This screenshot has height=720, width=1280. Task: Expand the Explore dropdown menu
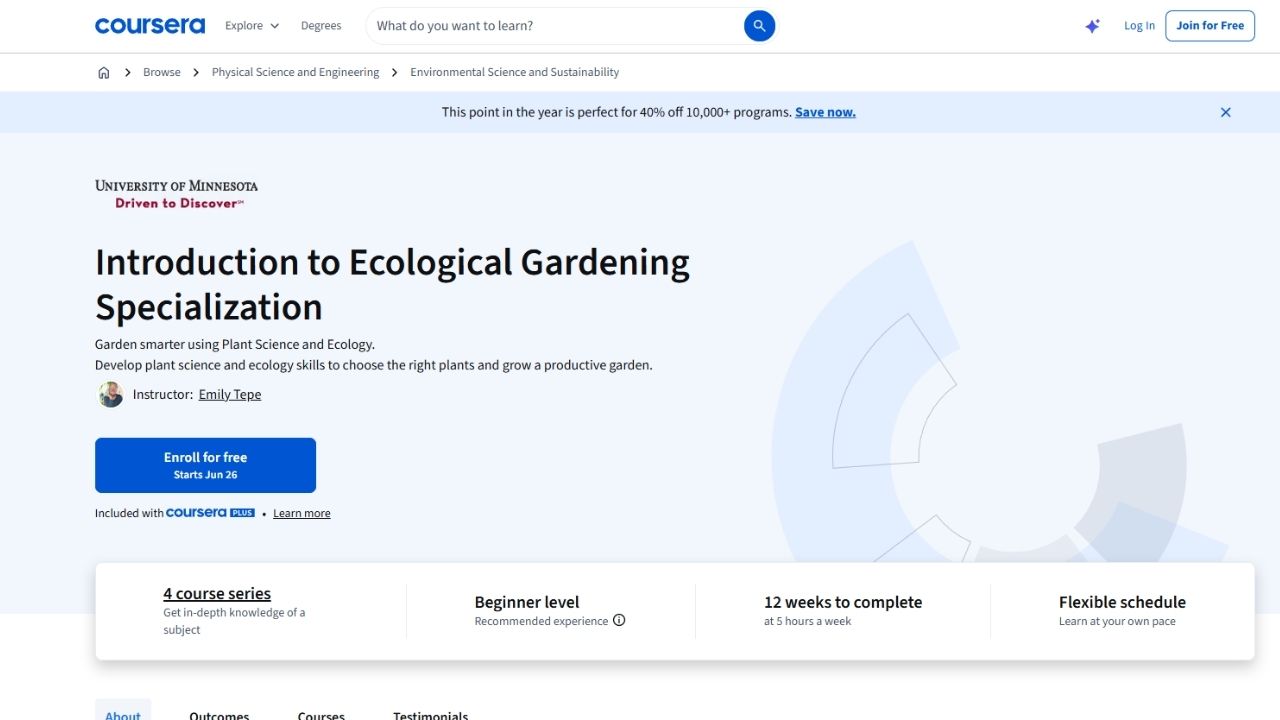click(252, 26)
